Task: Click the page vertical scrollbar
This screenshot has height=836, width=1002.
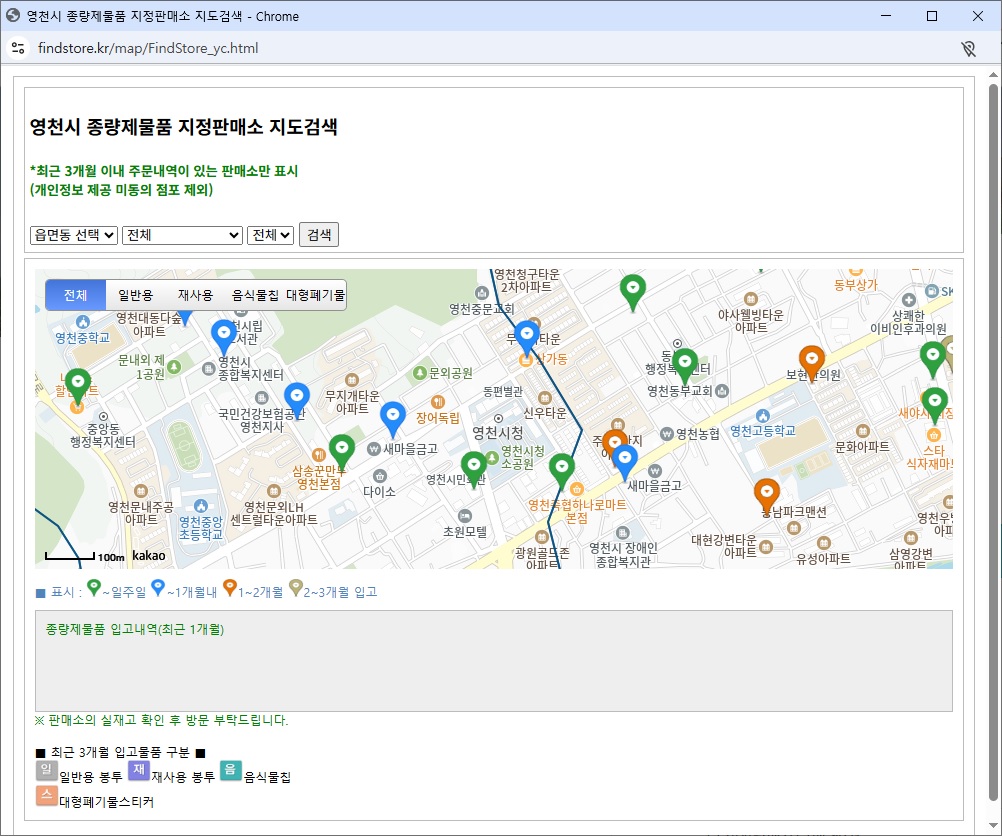Action: tap(992, 440)
